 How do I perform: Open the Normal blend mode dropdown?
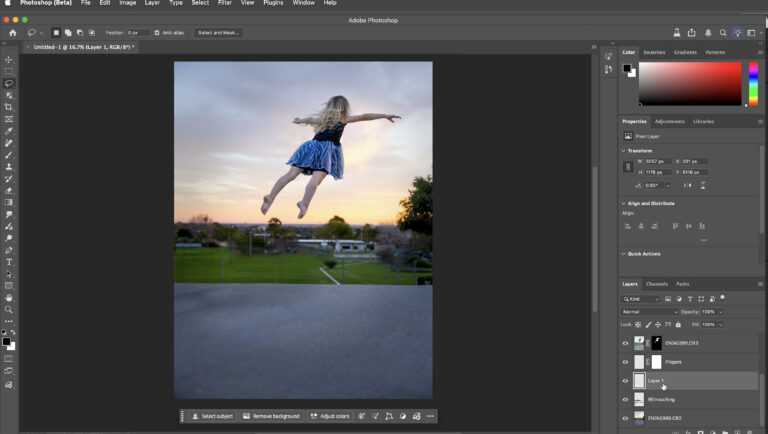coord(649,312)
